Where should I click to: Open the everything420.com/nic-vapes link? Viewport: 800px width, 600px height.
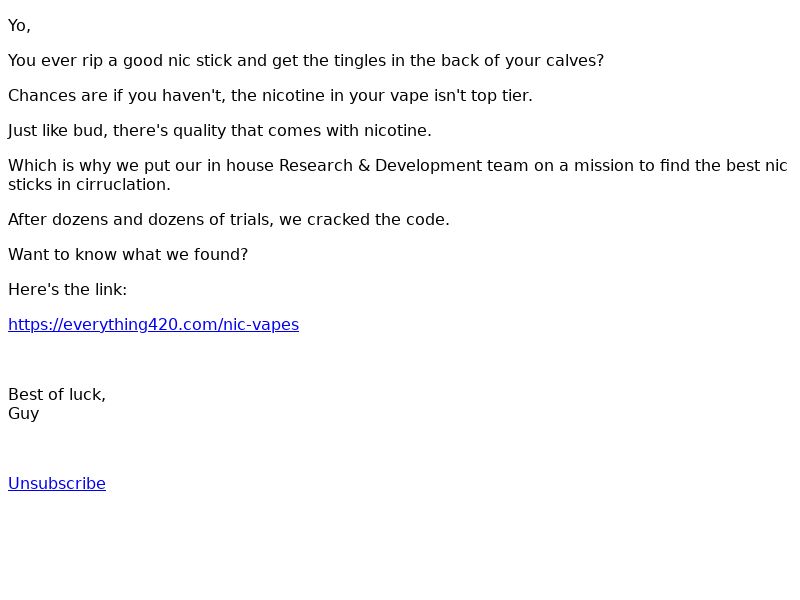click(154, 324)
